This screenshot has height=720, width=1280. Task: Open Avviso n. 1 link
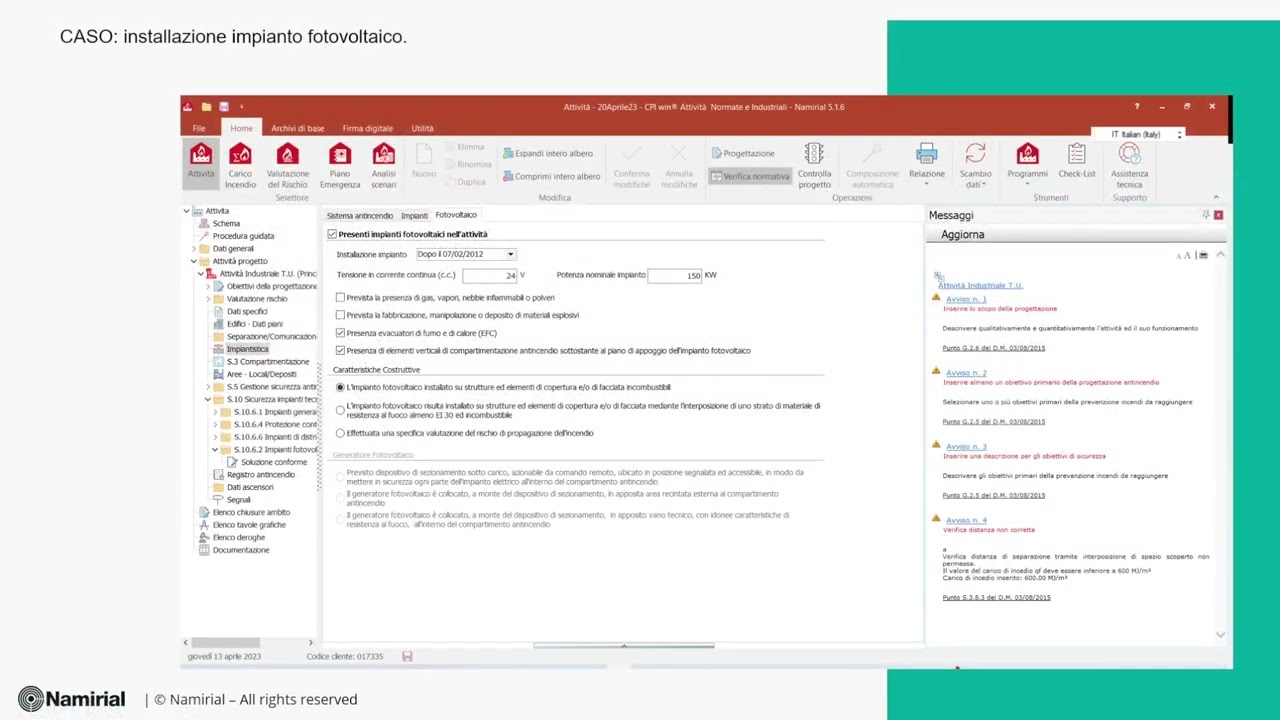[x=965, y=299]
